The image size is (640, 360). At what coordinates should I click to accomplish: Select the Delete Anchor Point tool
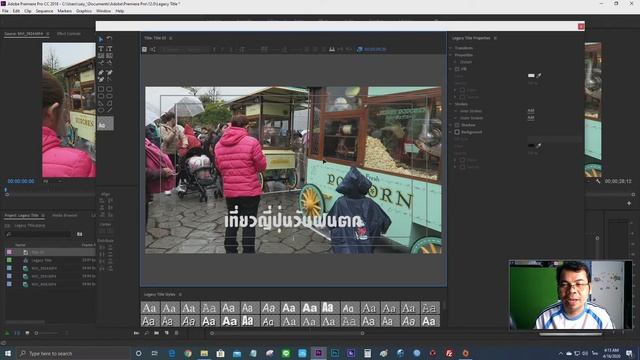109,72
